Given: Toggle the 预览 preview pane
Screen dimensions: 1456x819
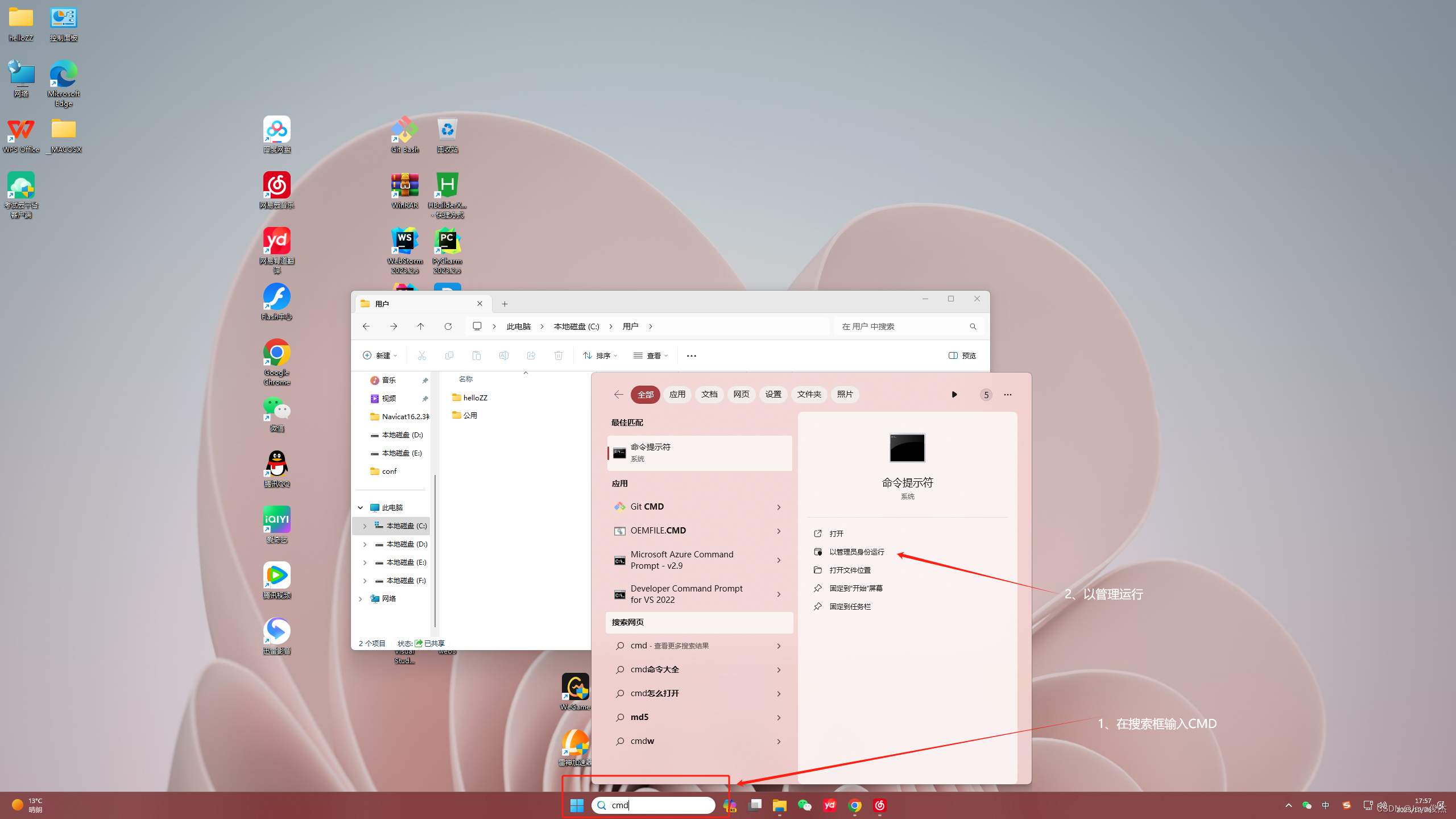Looking at the screenshot, I should coord(962,355).
